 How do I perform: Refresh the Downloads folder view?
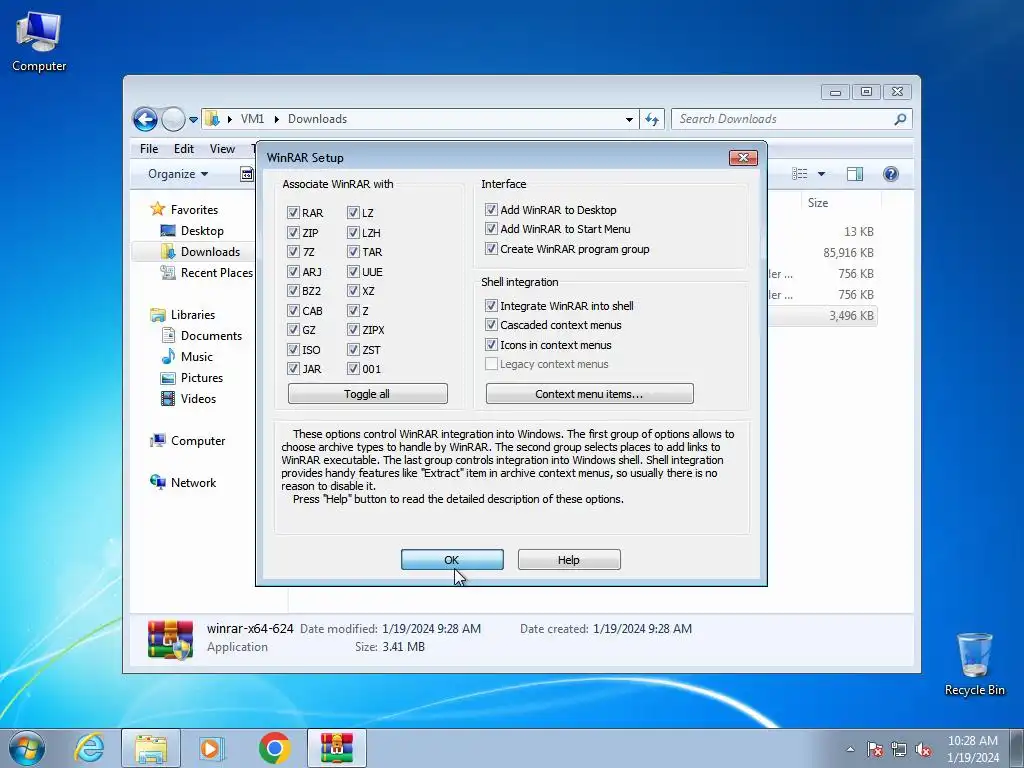pos(652,119)
